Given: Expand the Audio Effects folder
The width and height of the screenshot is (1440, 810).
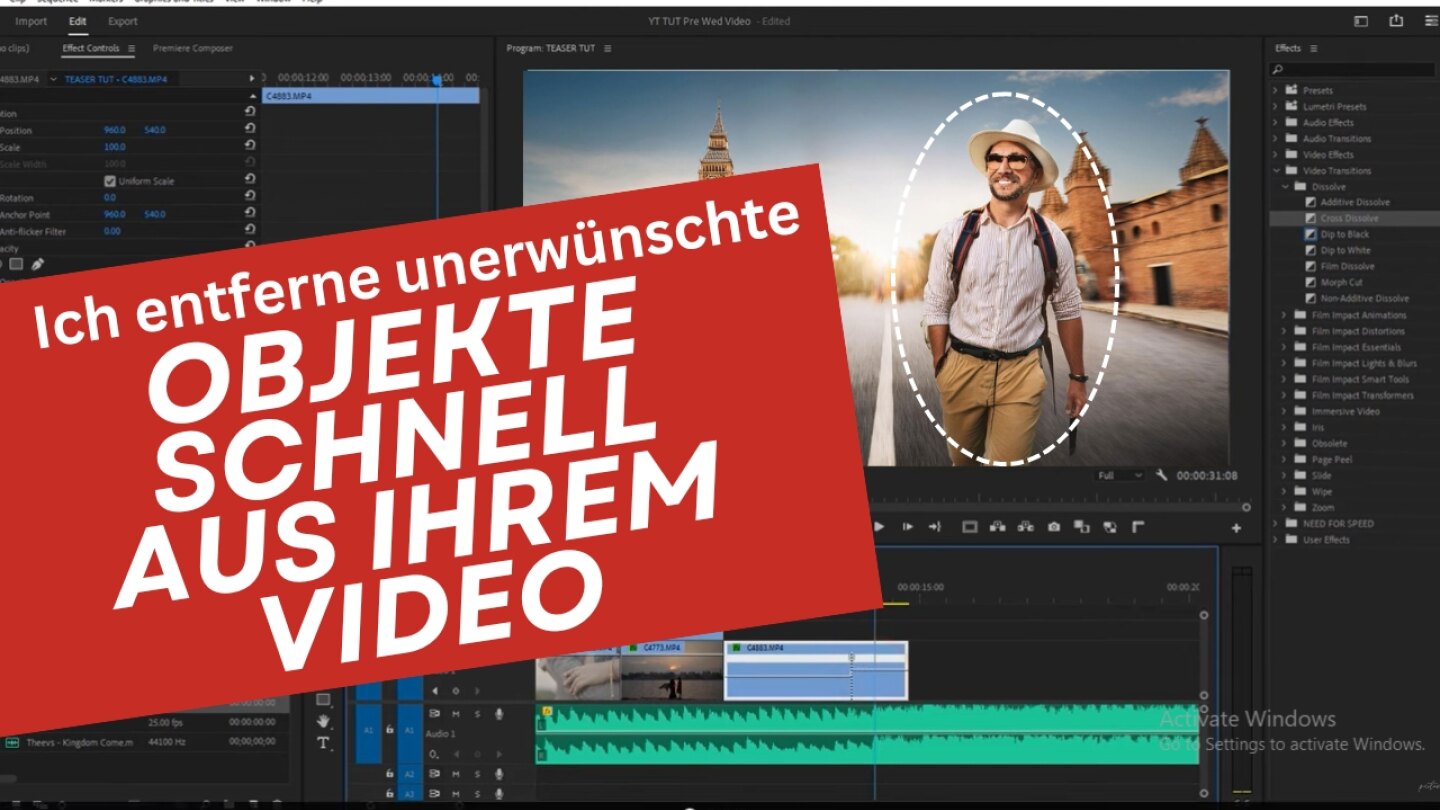Looking at the screenshot, I should point(1276,122).
